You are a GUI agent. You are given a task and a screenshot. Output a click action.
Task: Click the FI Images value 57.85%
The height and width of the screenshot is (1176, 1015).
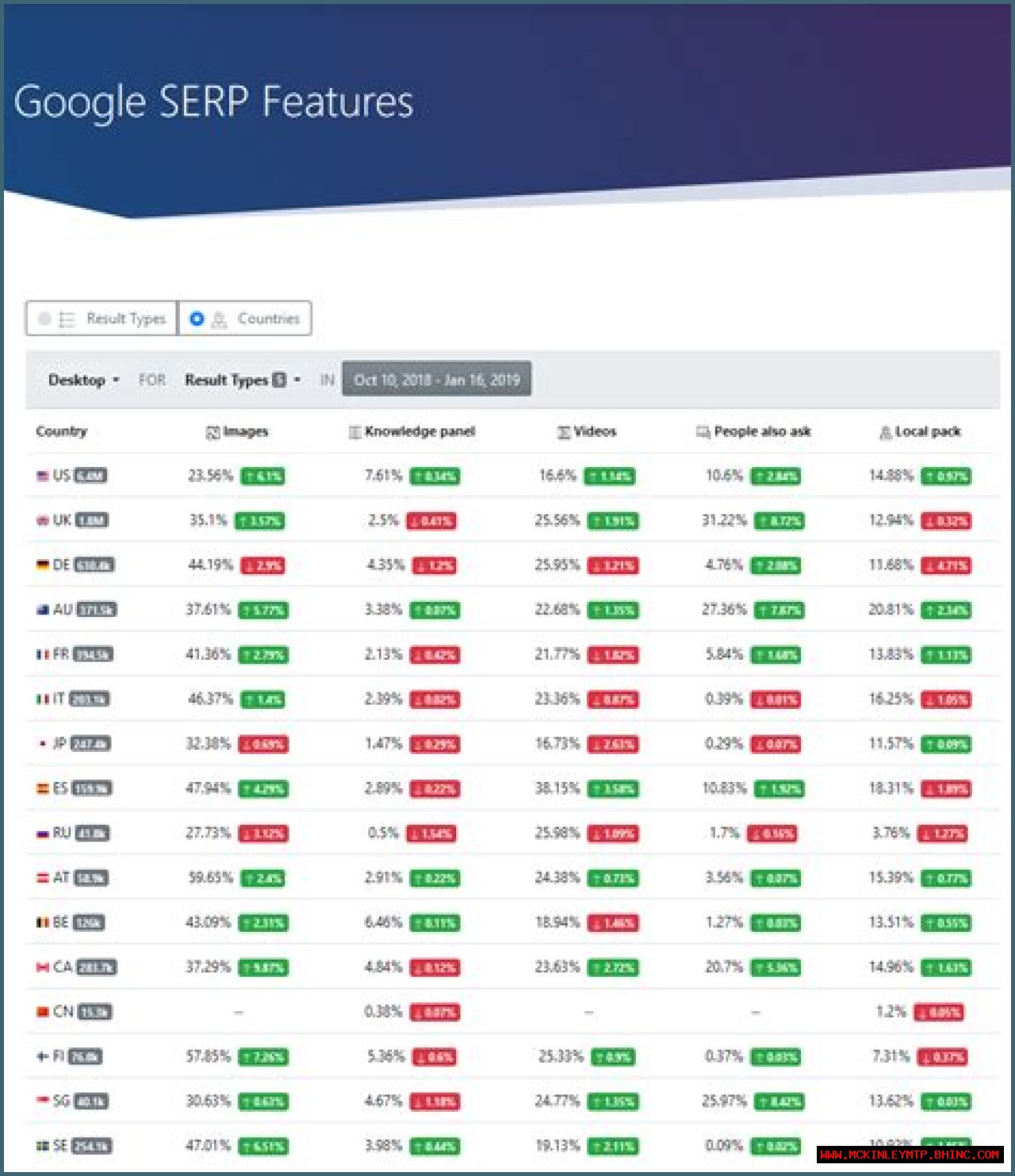click(x=209, y=1056)
